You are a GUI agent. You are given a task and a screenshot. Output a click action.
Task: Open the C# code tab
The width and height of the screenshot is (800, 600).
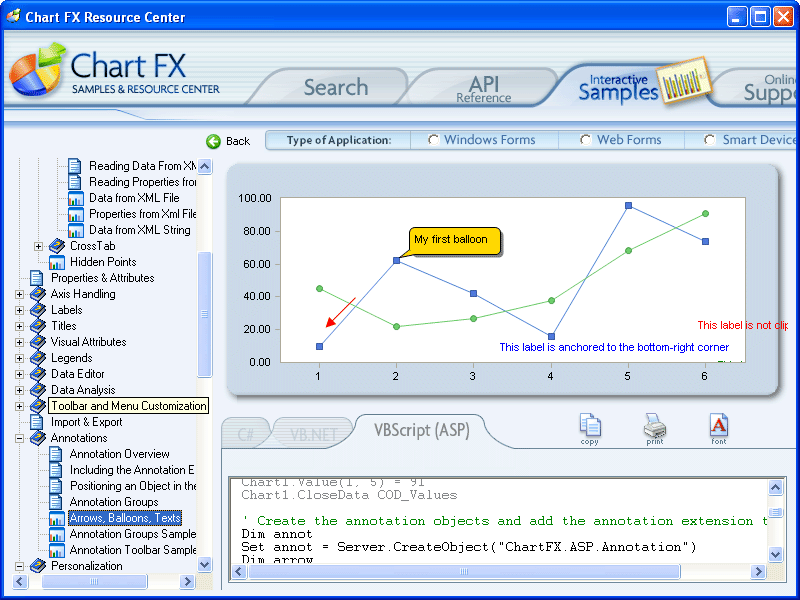[245, 433]
